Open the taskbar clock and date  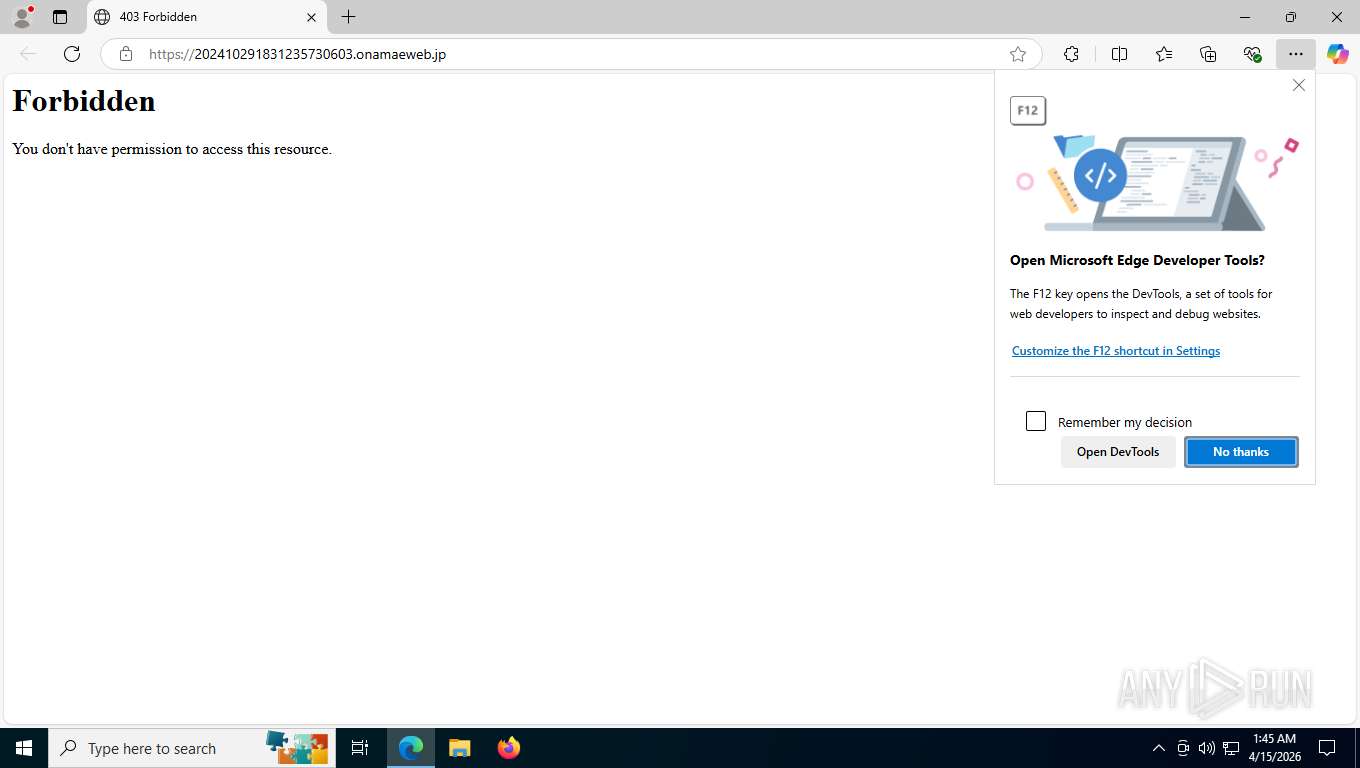click(x=1274, y=748)
